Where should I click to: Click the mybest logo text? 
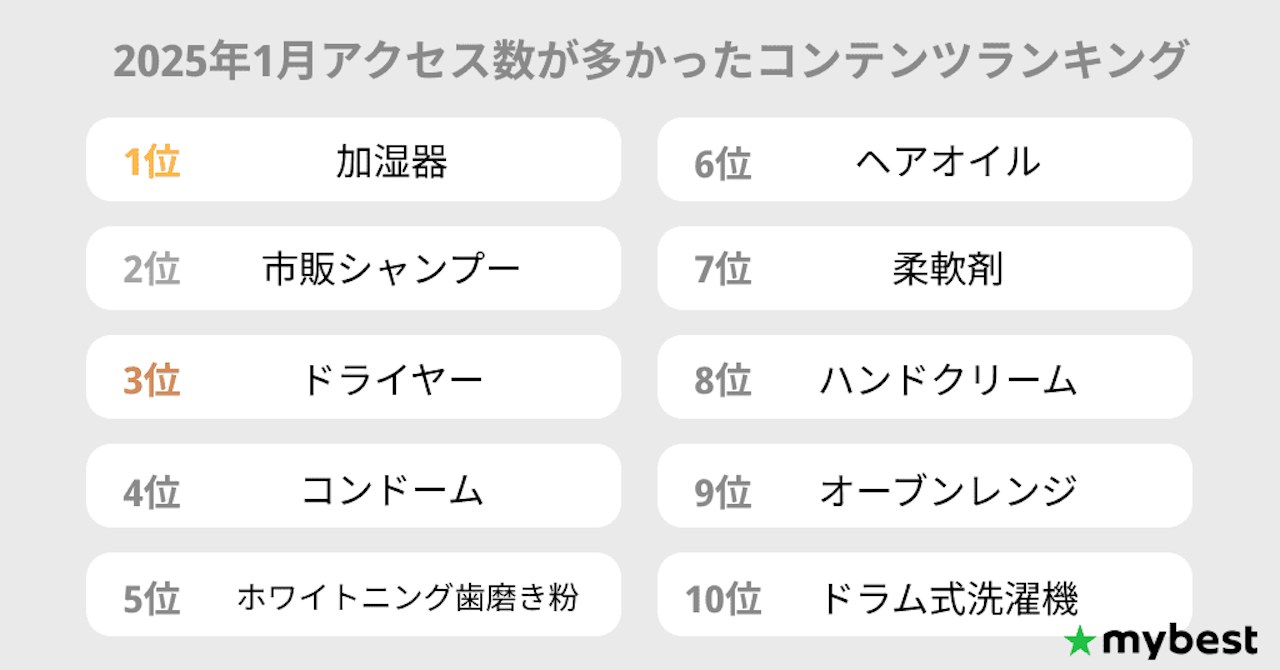click(x=1180, y=641)
